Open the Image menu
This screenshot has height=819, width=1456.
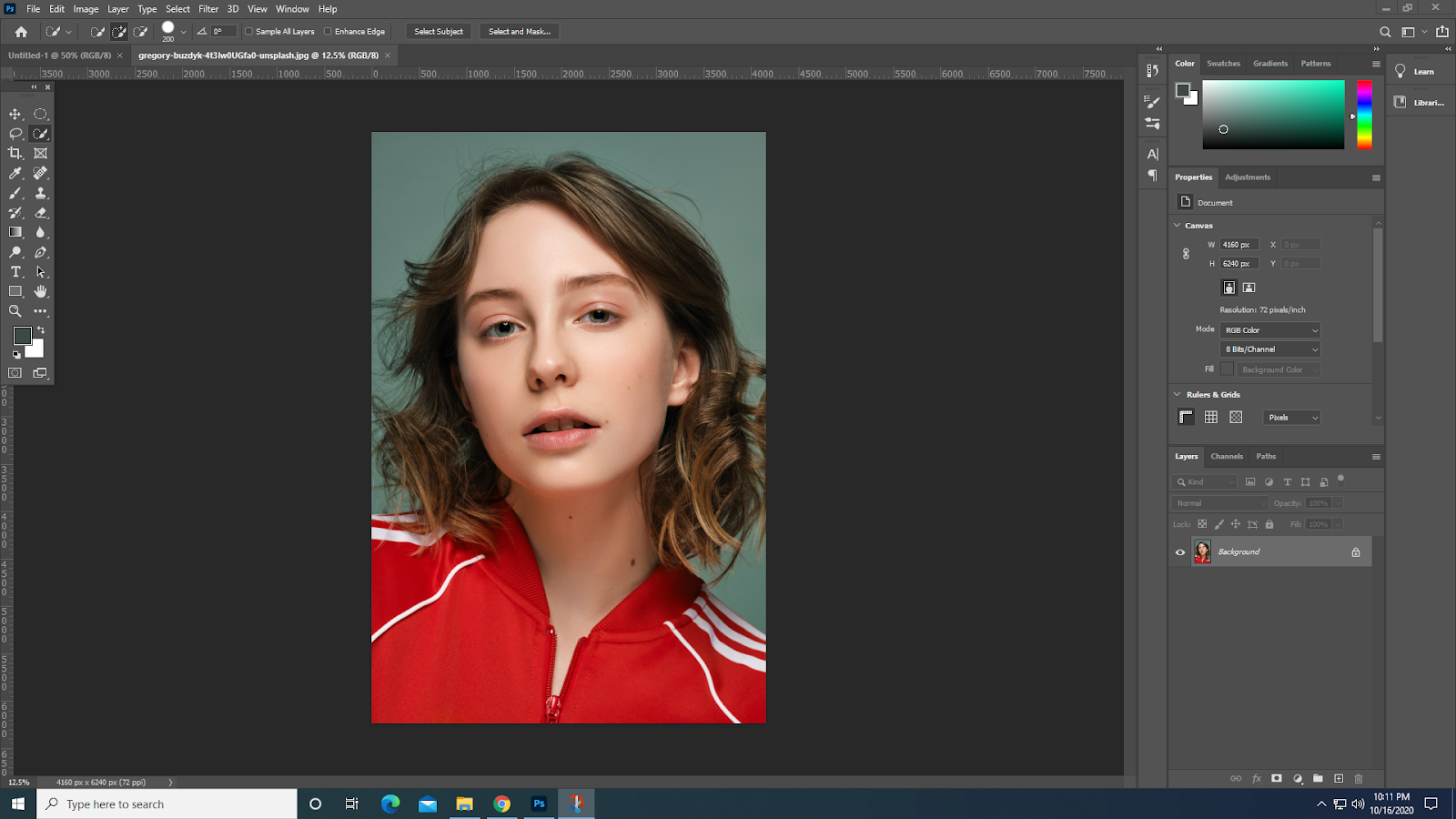86,9
